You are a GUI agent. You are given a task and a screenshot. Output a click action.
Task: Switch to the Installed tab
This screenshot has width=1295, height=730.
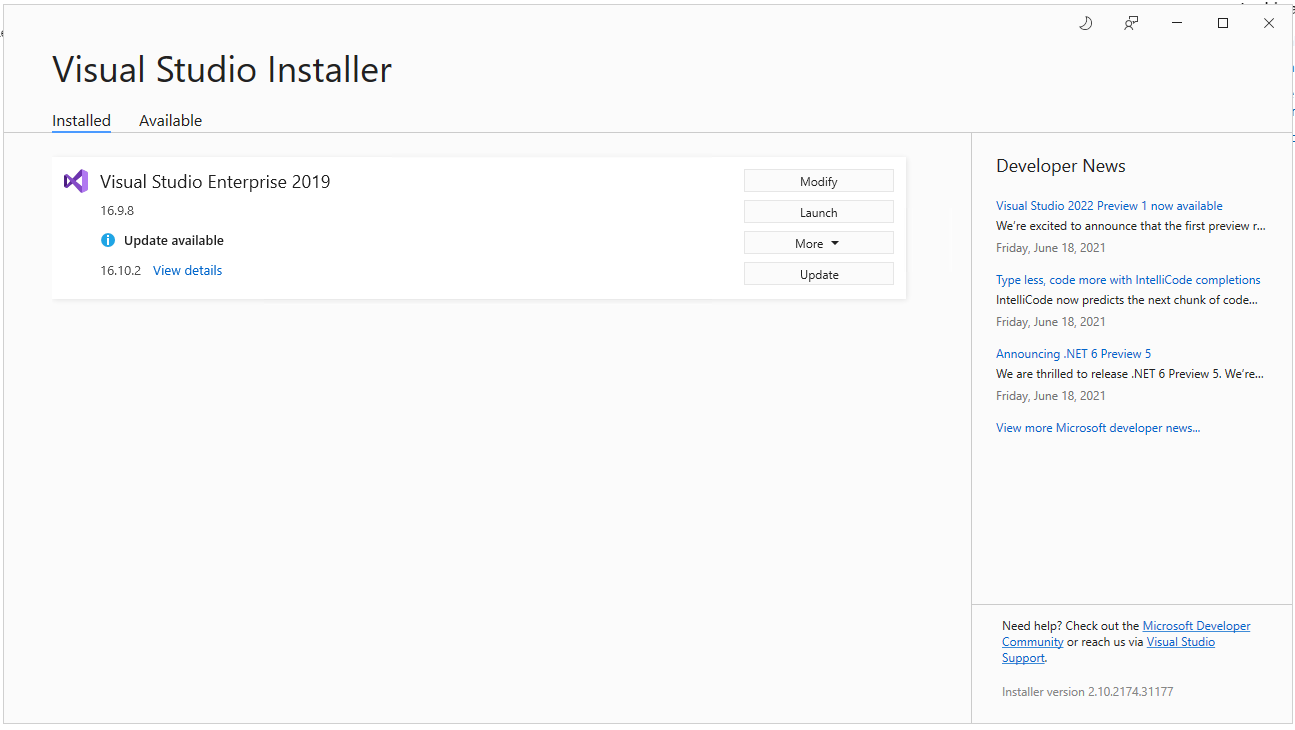(81, 120)
